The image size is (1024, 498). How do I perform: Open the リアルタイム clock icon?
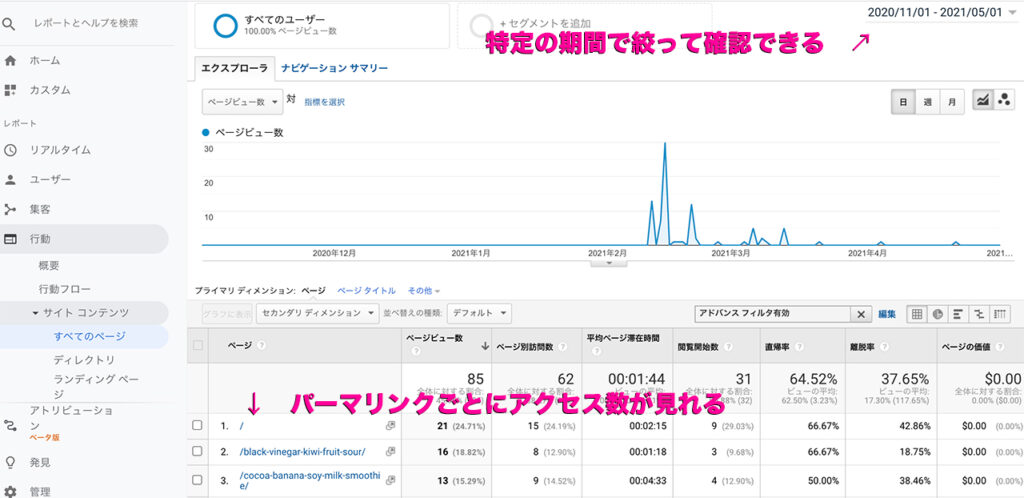tap(10, 150)
